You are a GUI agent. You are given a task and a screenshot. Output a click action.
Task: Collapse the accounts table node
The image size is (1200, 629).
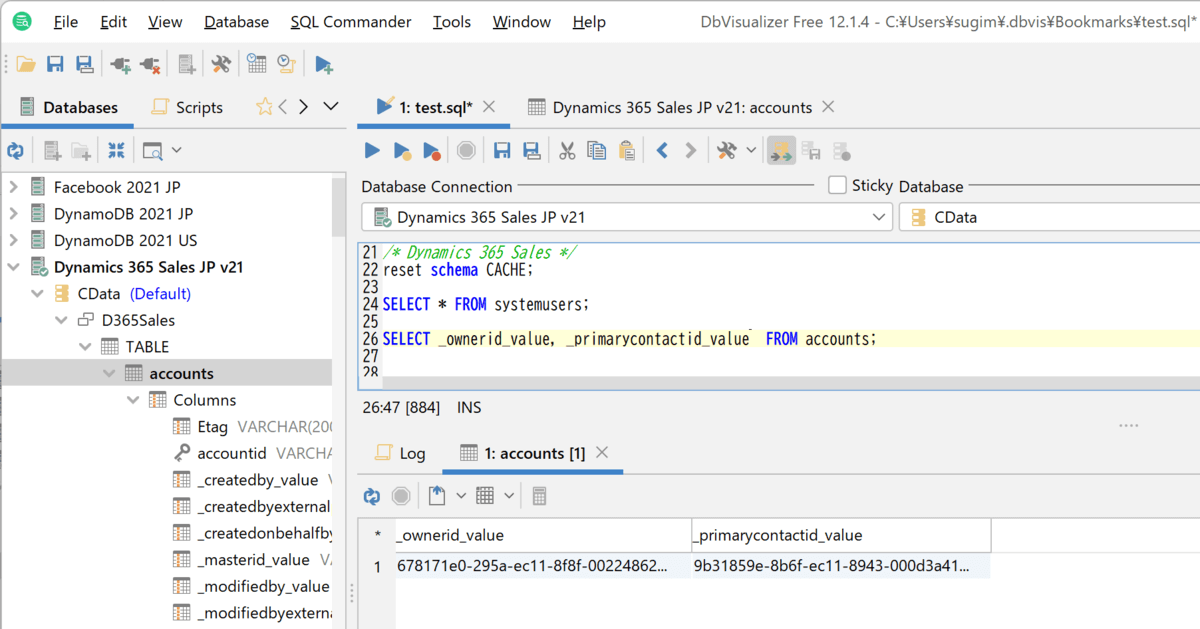(x=109, y=373)
